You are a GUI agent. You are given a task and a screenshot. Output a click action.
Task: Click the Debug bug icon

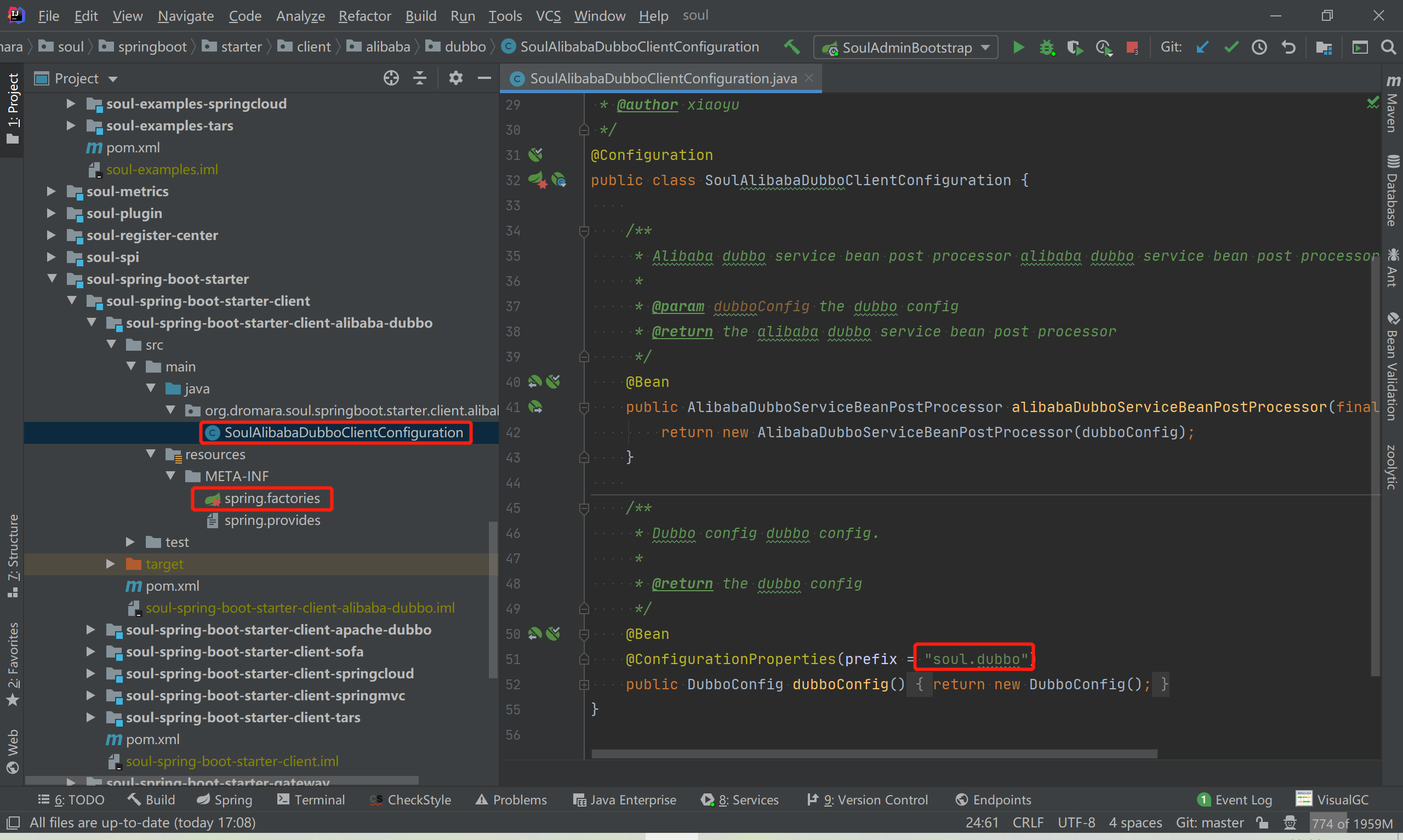[x=1047, y=48]
